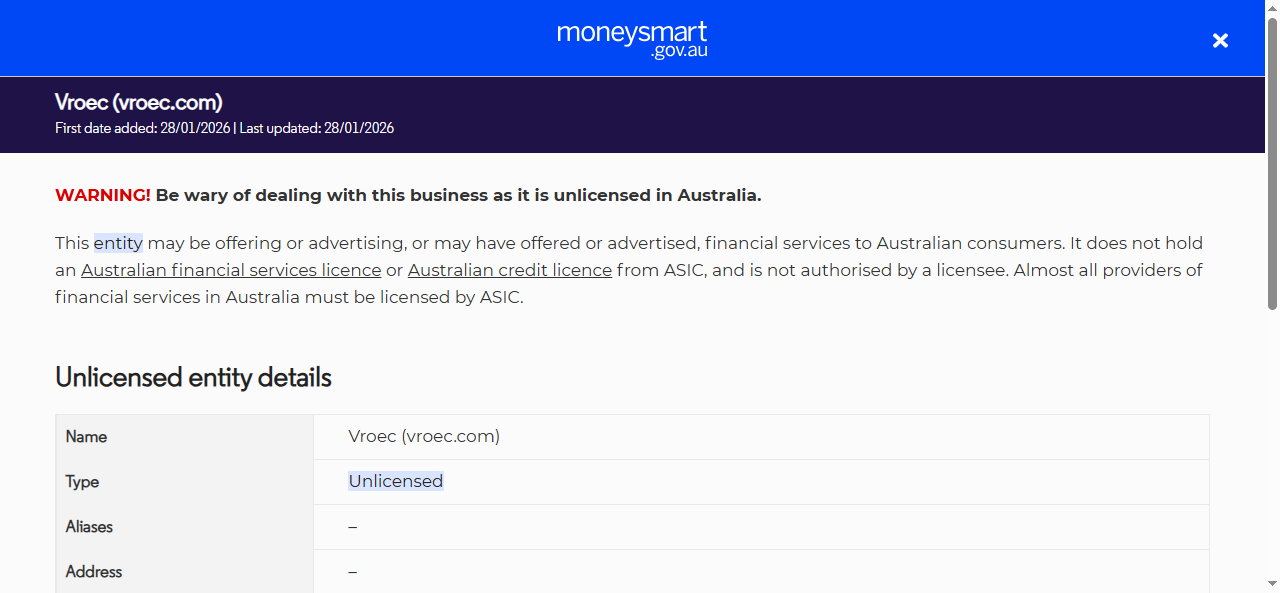Click the scrollbar down arrow
The height and width of the screenshot is (593, 1280).
tap(1272, 586)
